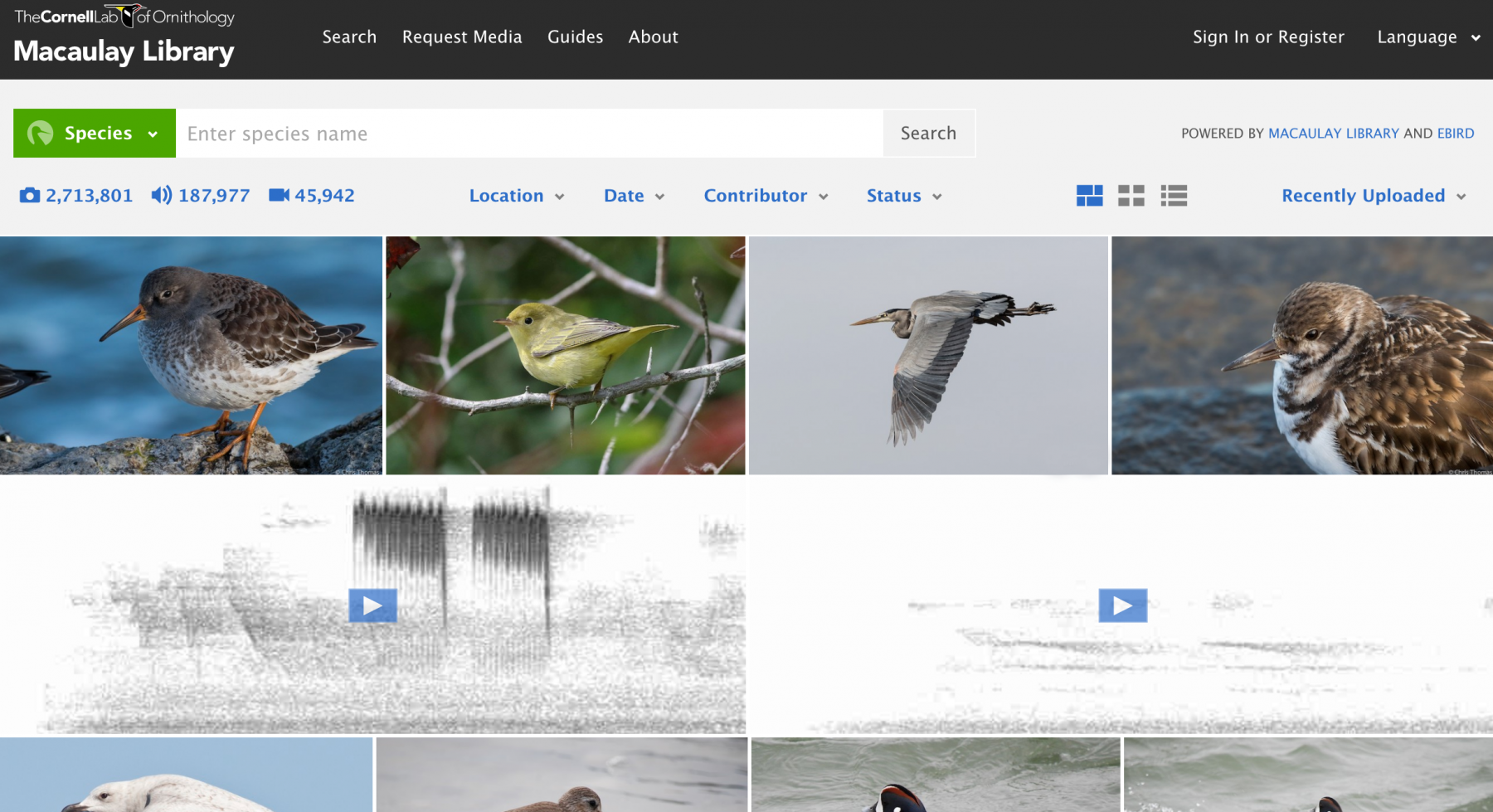Open the Recently Uploaded sort dropdown
This screenshot has width=1493, height=812.
coord(1374,196)
